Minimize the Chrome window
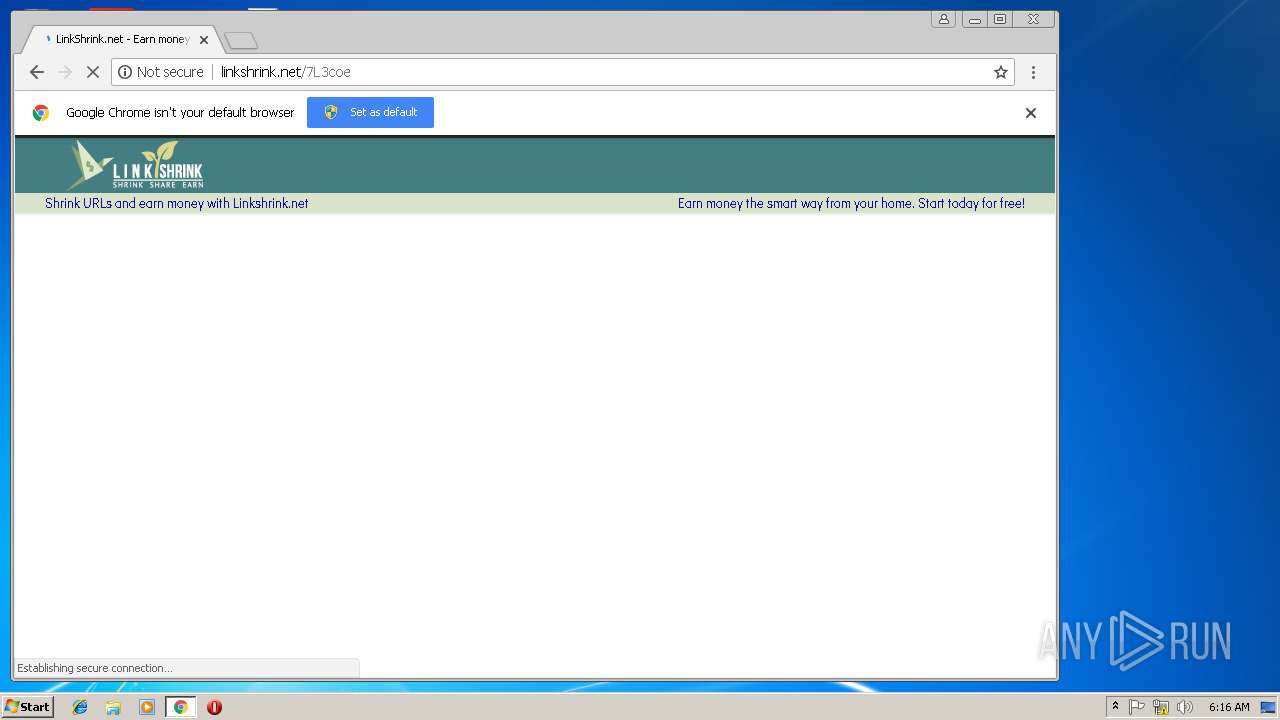This screenshot has width=1280, height=720. (x=974, y=19)
